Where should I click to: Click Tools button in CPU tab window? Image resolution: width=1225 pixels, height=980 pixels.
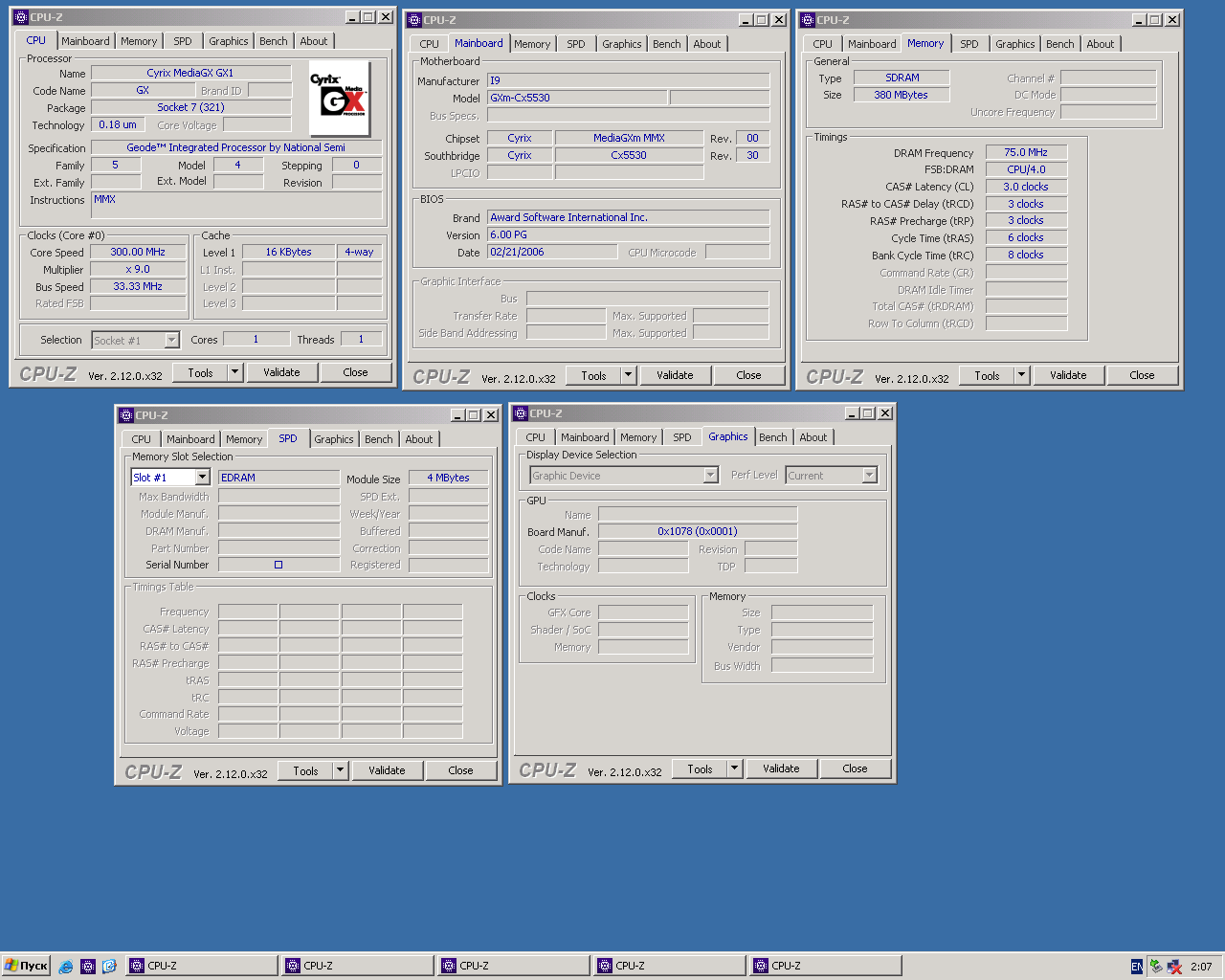(200, 372)
